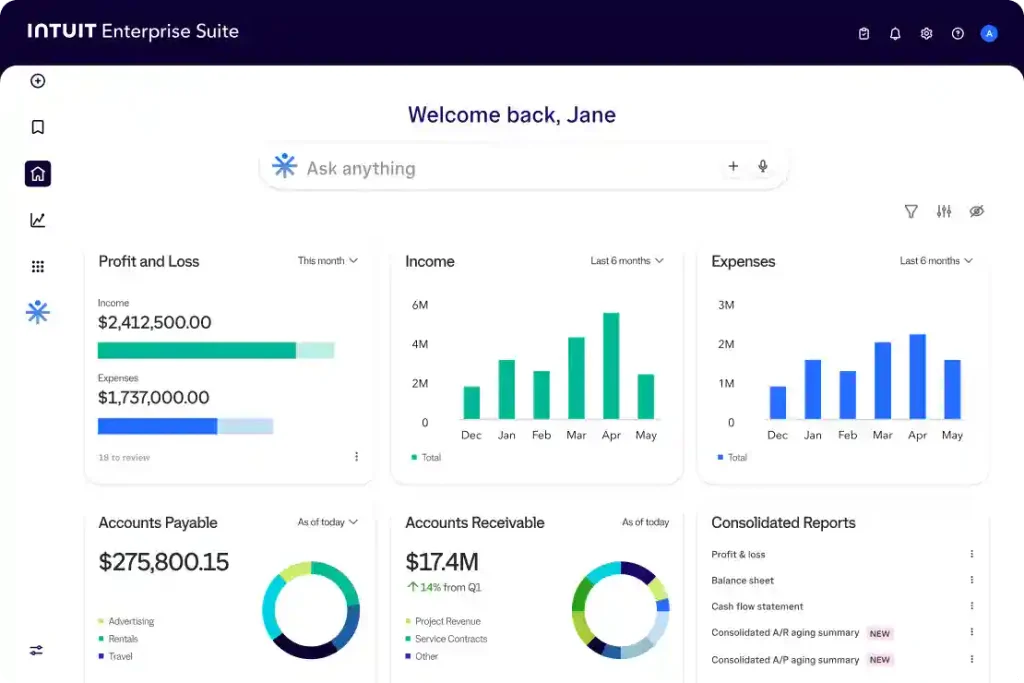1024x683 pixels.
Task: Click the add plus icon in Ask anything bar
Action: tap(733, 166)
